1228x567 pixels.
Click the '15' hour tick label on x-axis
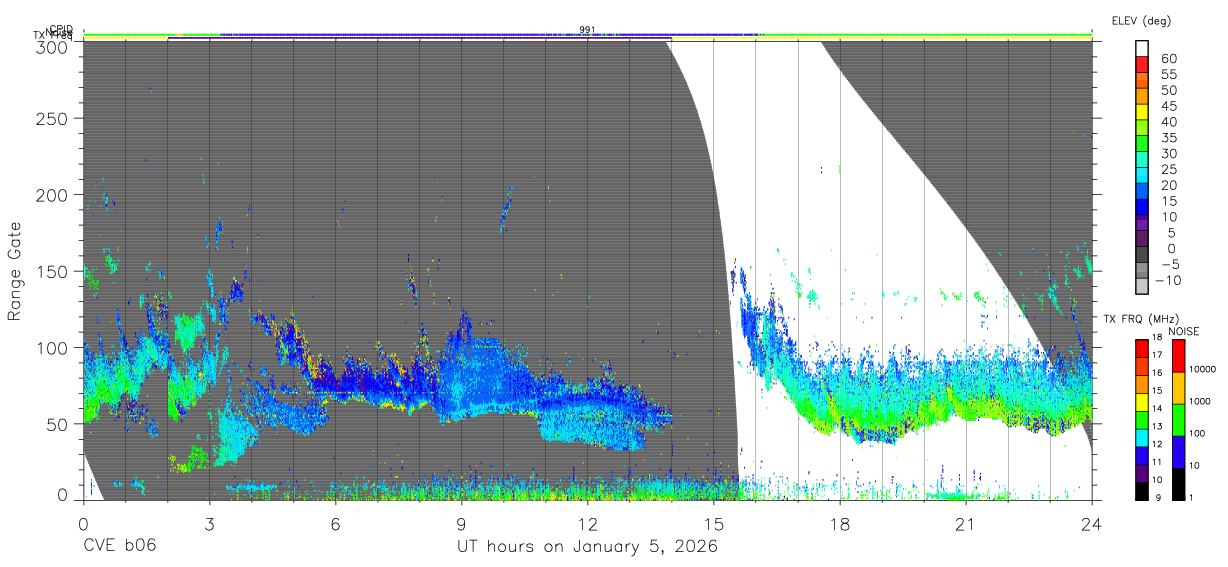[x=714, y=523]
